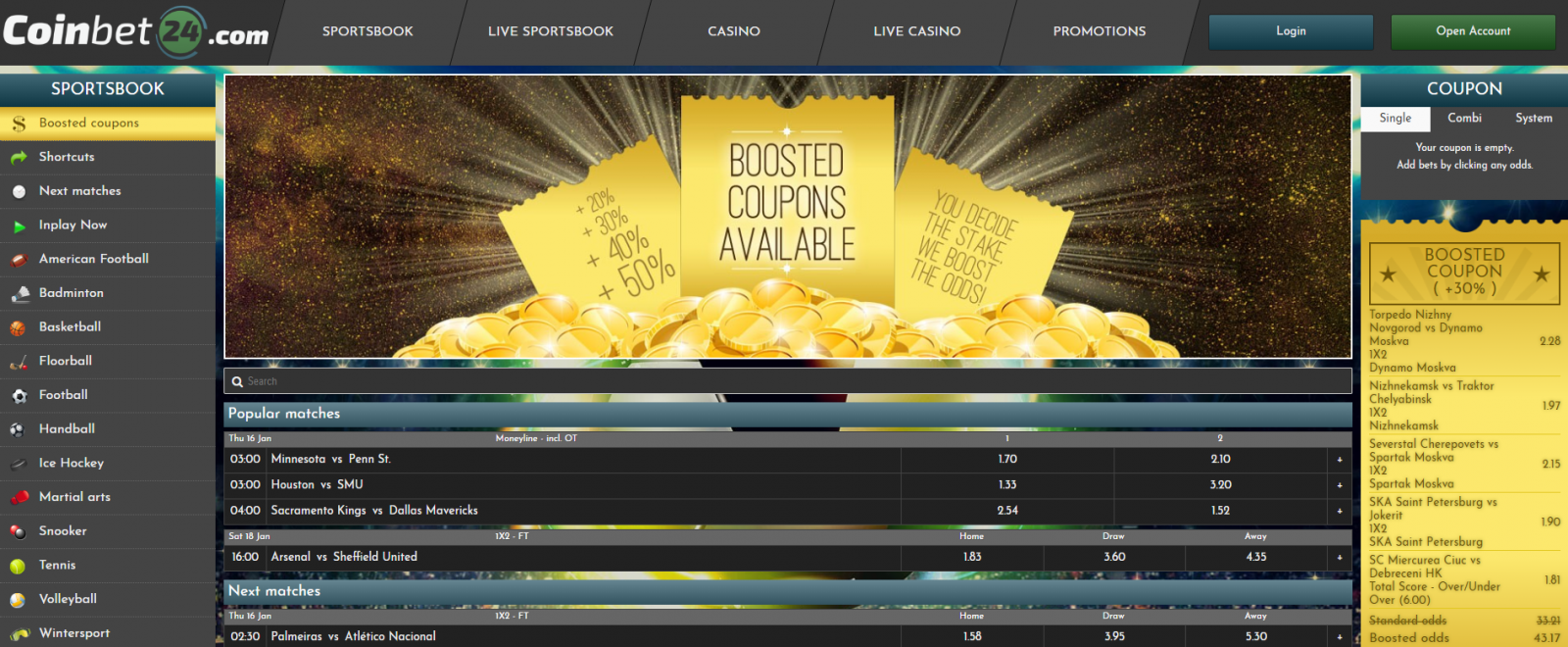Screen dimensions: 1568x647
Task: Select Atlético Nacional away odds 5.30
Action: tap(1256, 636)
